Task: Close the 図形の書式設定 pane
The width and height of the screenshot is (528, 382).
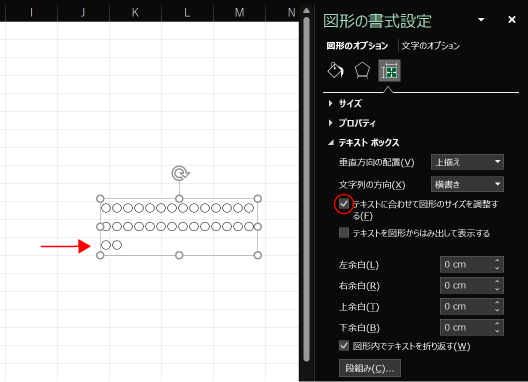Action: [512, 20]
